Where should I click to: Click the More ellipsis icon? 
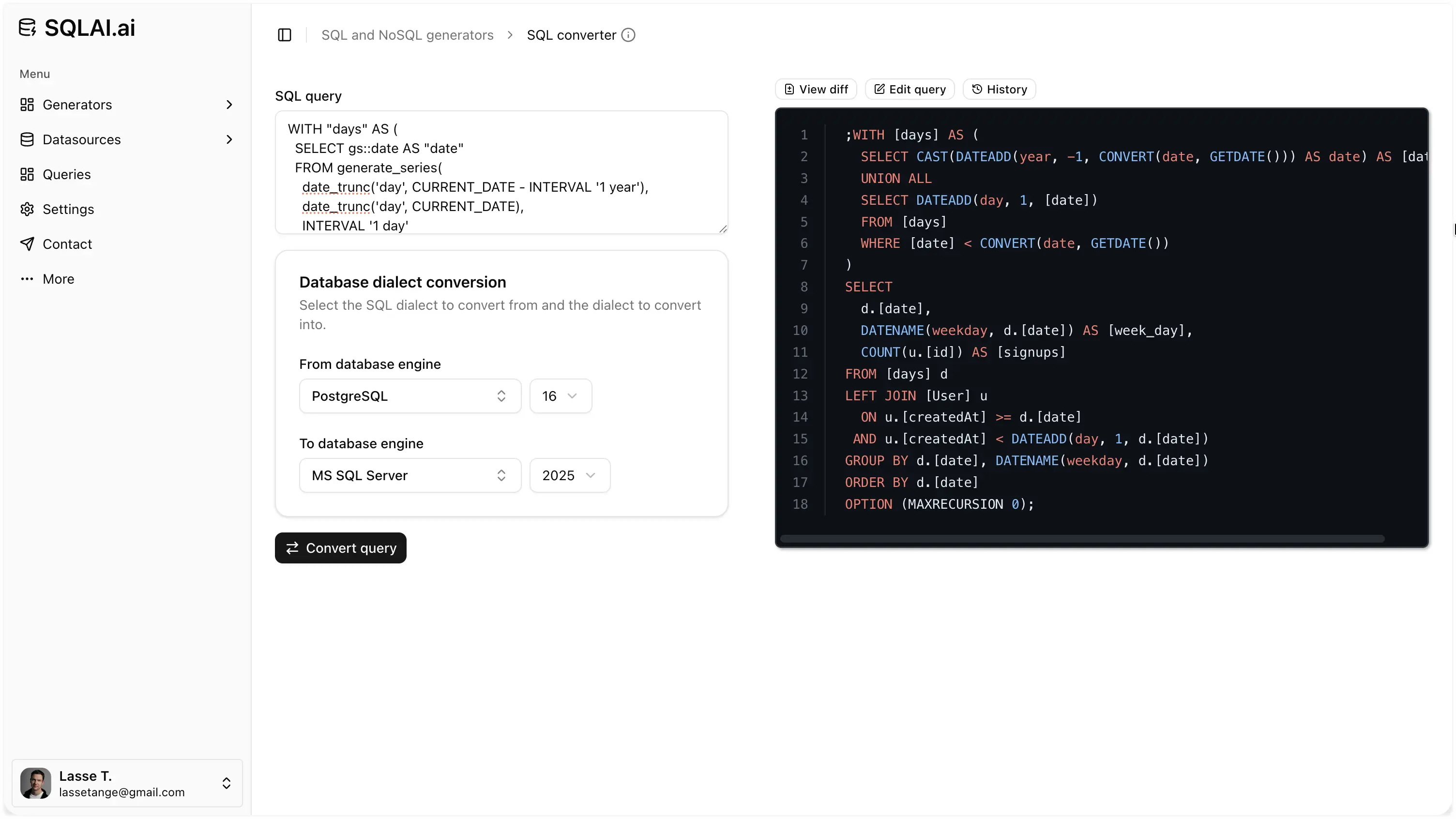point(27,279)
